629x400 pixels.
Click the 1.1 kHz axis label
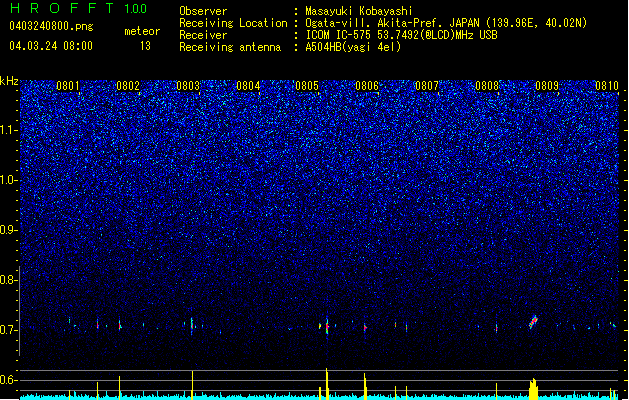9,130
